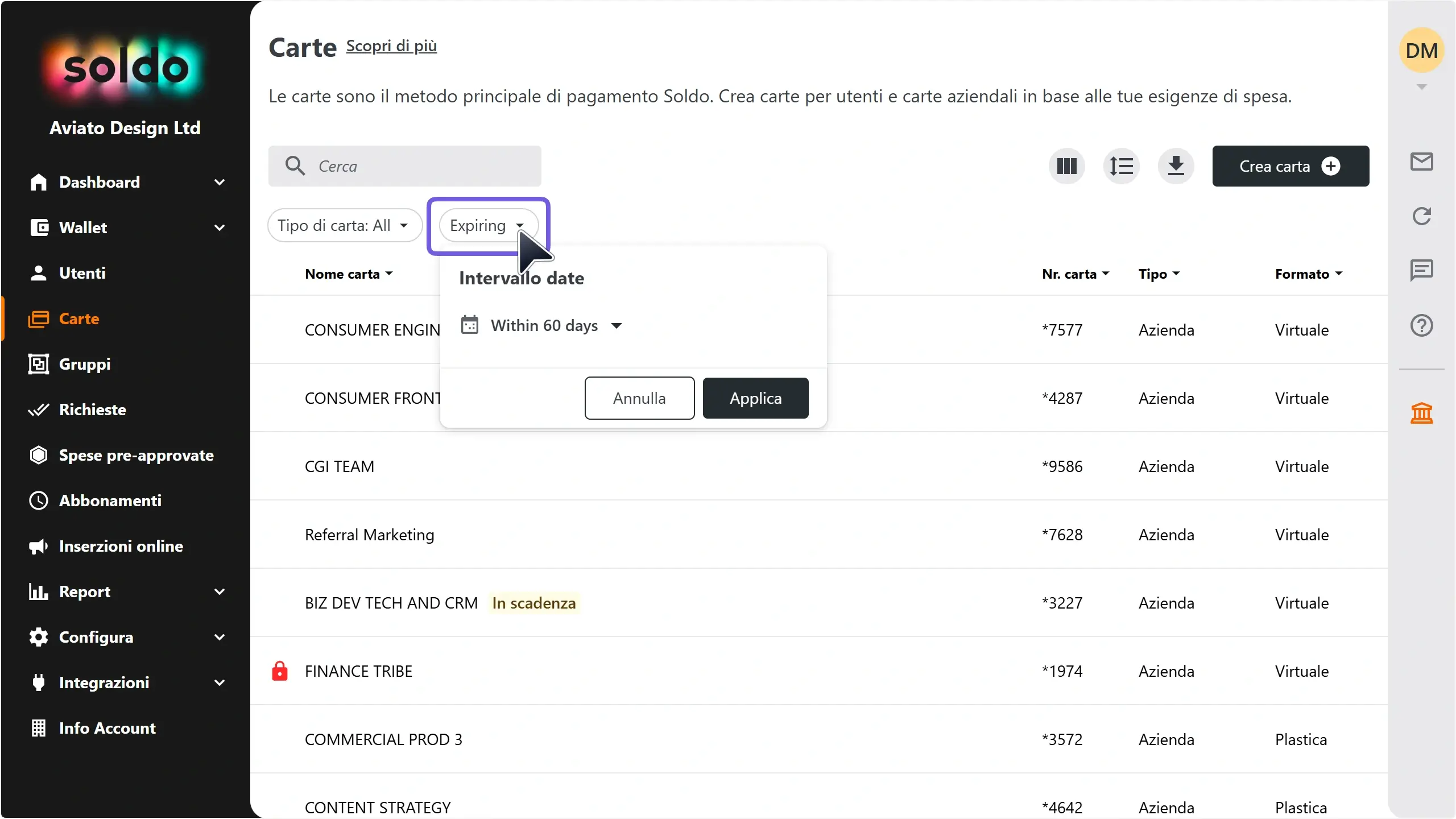Click the Gruppi icon in sidebar
1456x819 pixels.
pyautogui.click(x=39, y=364)
